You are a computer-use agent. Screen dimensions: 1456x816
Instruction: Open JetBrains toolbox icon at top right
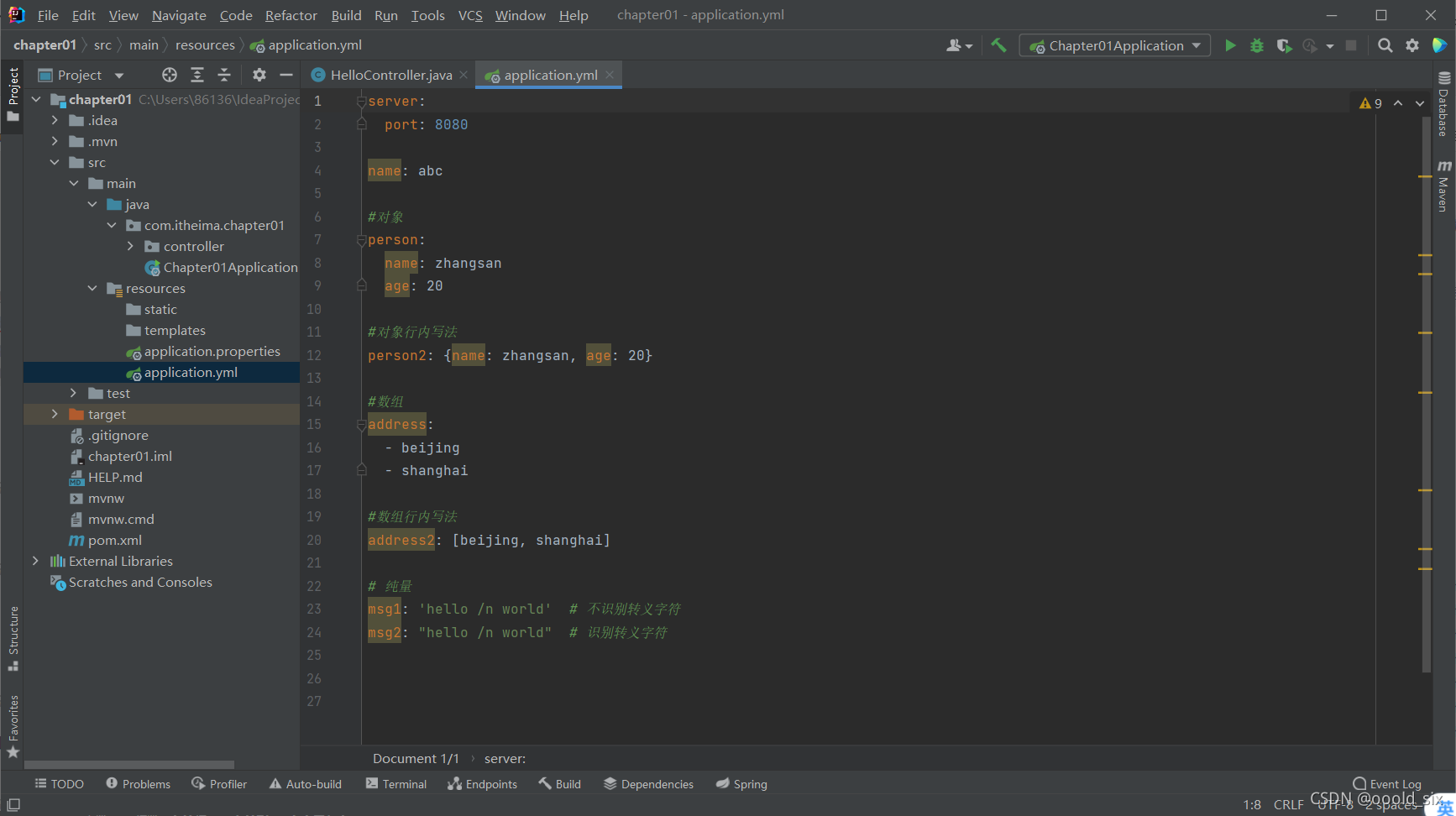(1439, 45)
